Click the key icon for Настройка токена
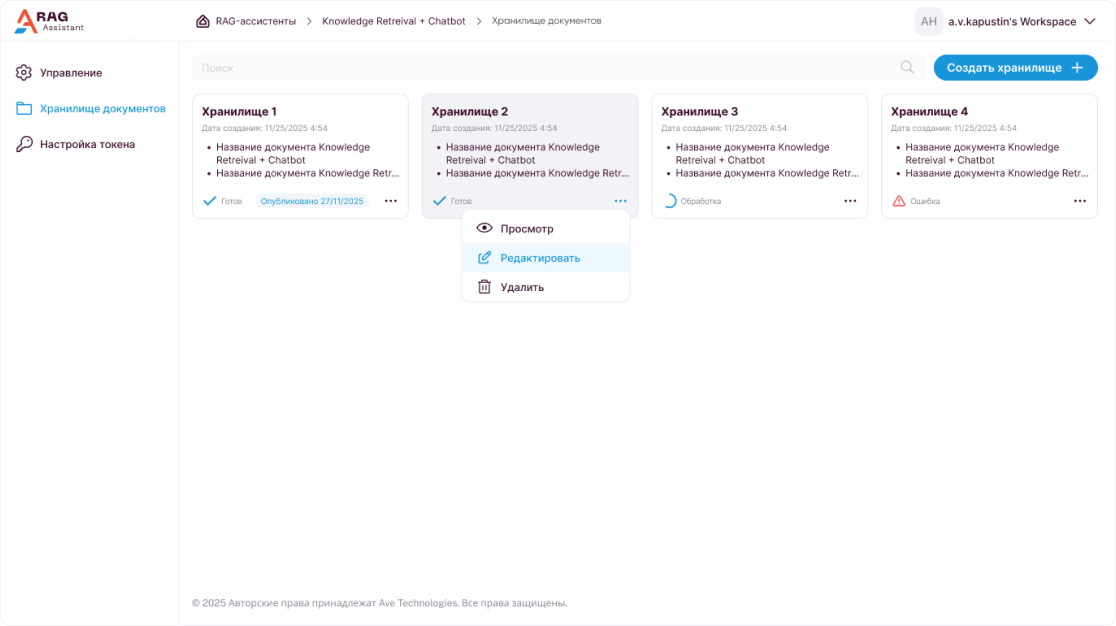 pyautogui.click(x=24, y=144)
